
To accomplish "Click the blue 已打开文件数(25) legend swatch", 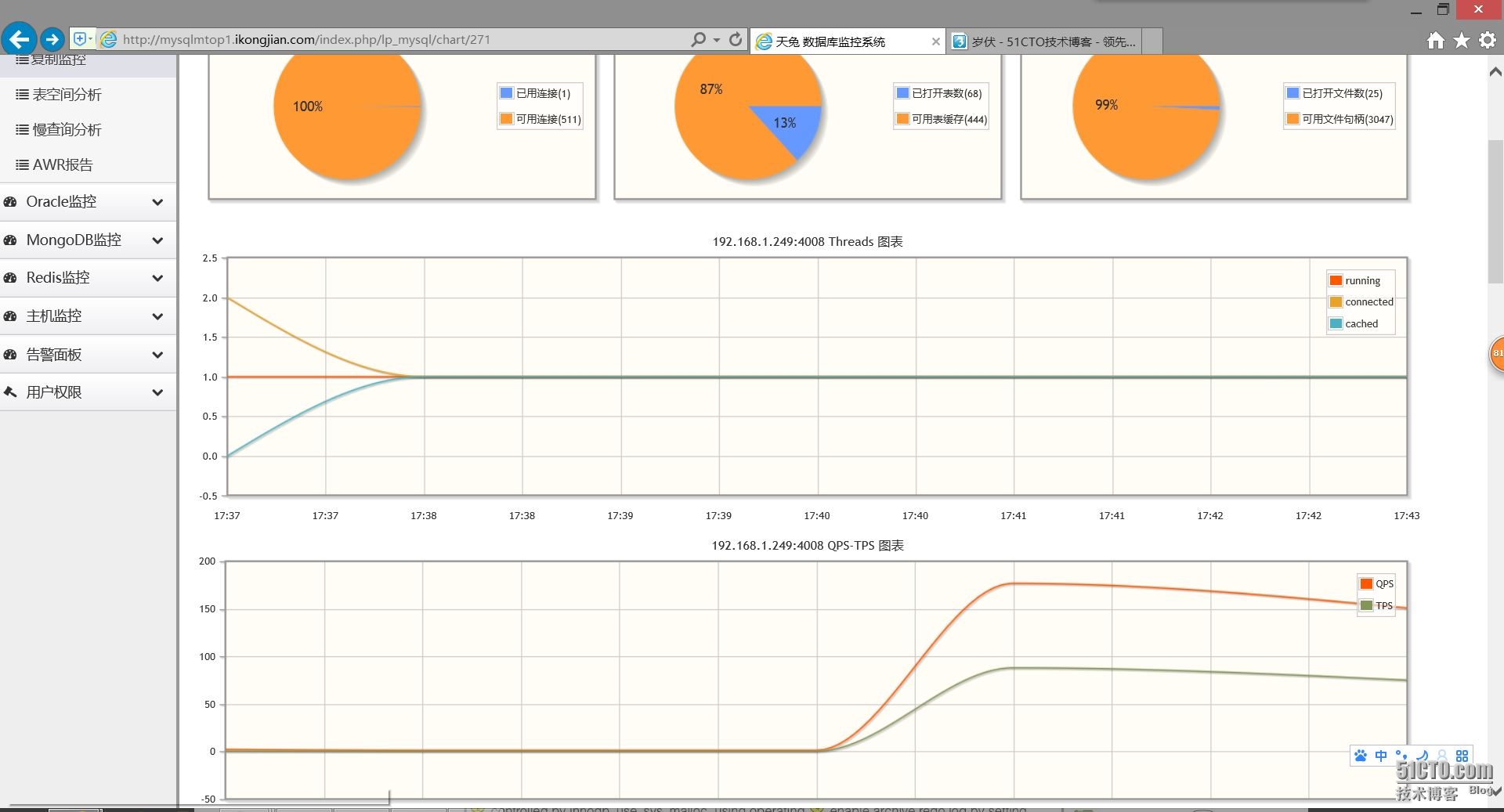I will 1292,93.
